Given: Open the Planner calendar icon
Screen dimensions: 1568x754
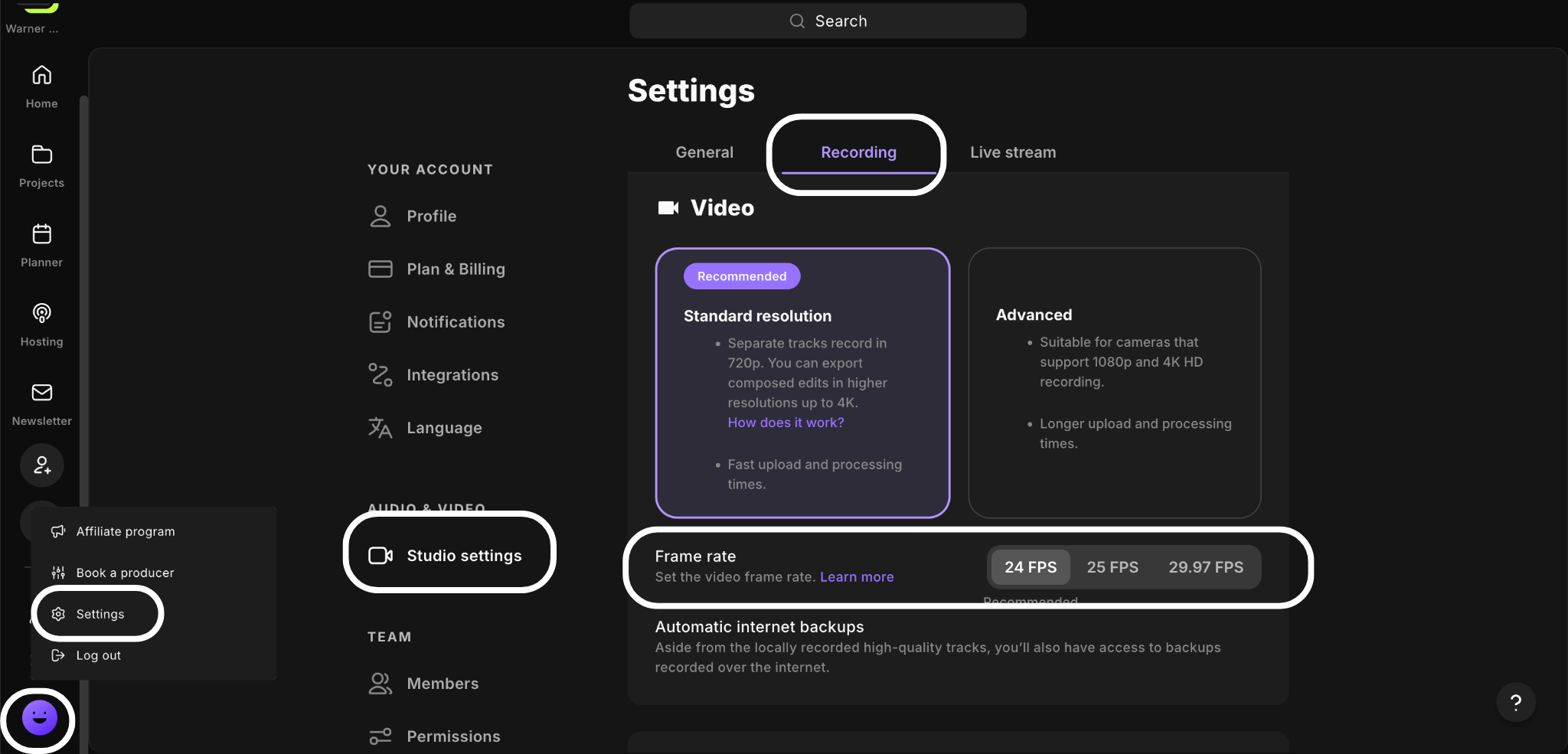Looking at the screenshot, I should pos(41,233).
